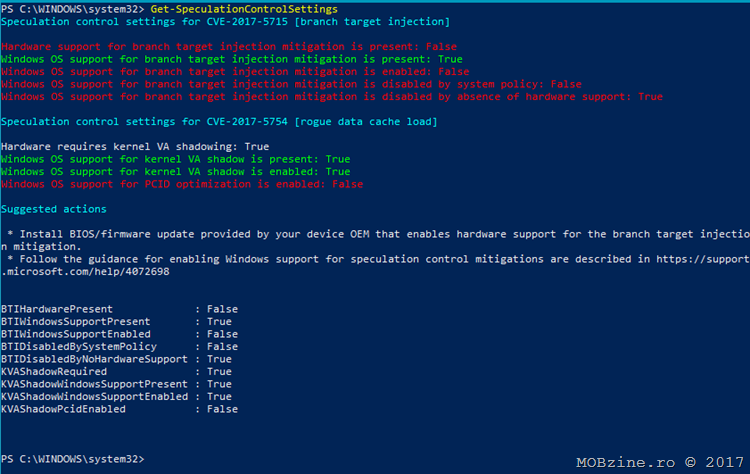750x474 pixels.
Task: Click the CVE-2017-5754 rogue data cache load heading
Action: pos(218,121)
